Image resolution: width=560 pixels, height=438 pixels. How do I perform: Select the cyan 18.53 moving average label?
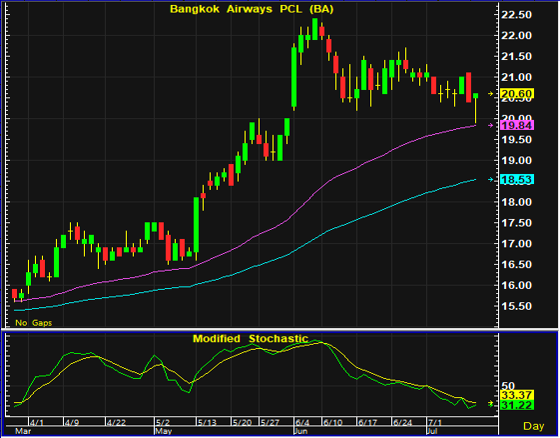517,179
